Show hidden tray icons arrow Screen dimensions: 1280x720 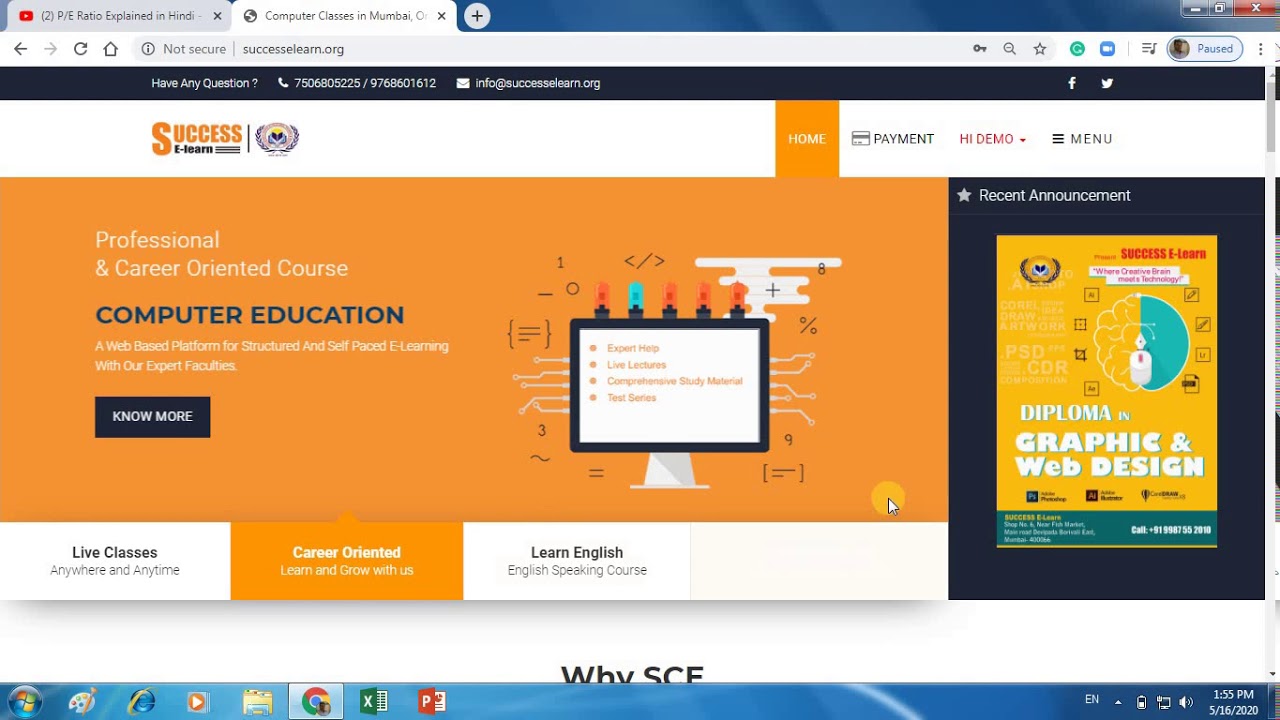(1118, 702)
